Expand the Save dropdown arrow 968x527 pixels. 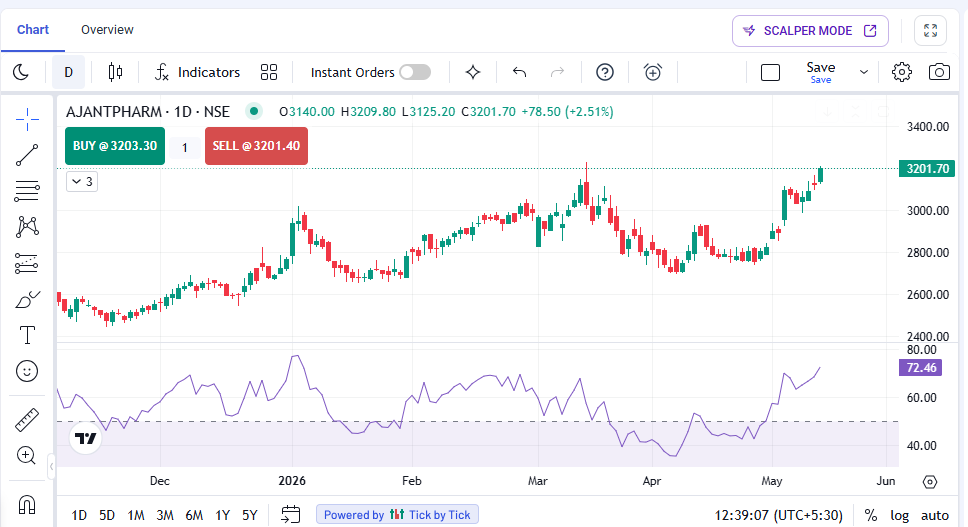864,72
